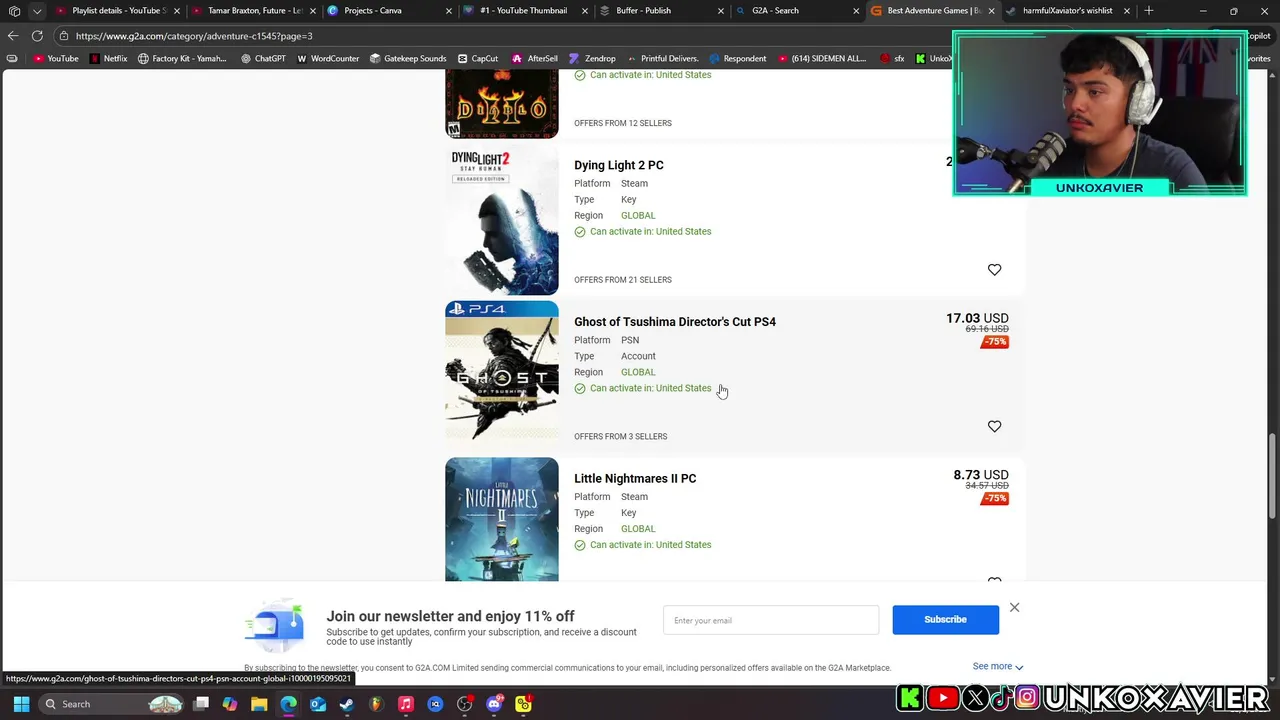Open Zendrop bookmark
1280x720 pixels.
point(593,59)
